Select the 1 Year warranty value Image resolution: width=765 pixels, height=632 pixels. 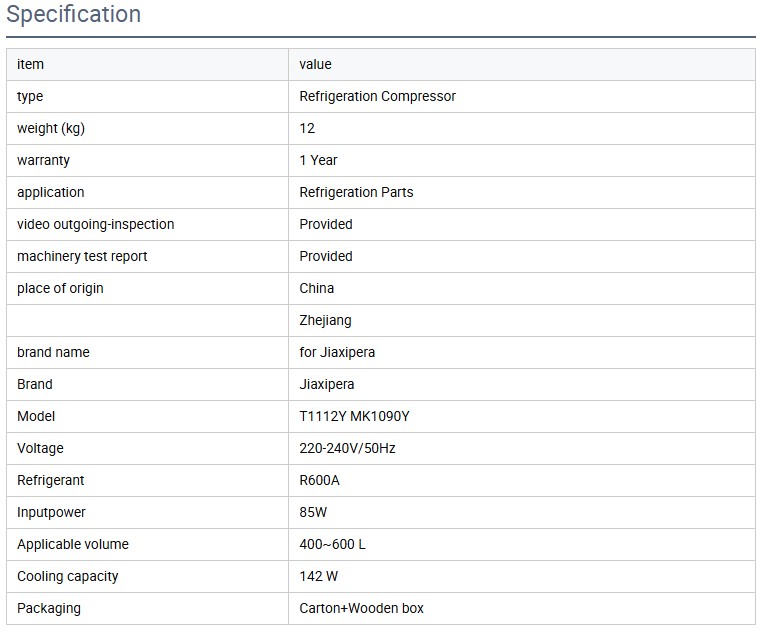[318, 160]
